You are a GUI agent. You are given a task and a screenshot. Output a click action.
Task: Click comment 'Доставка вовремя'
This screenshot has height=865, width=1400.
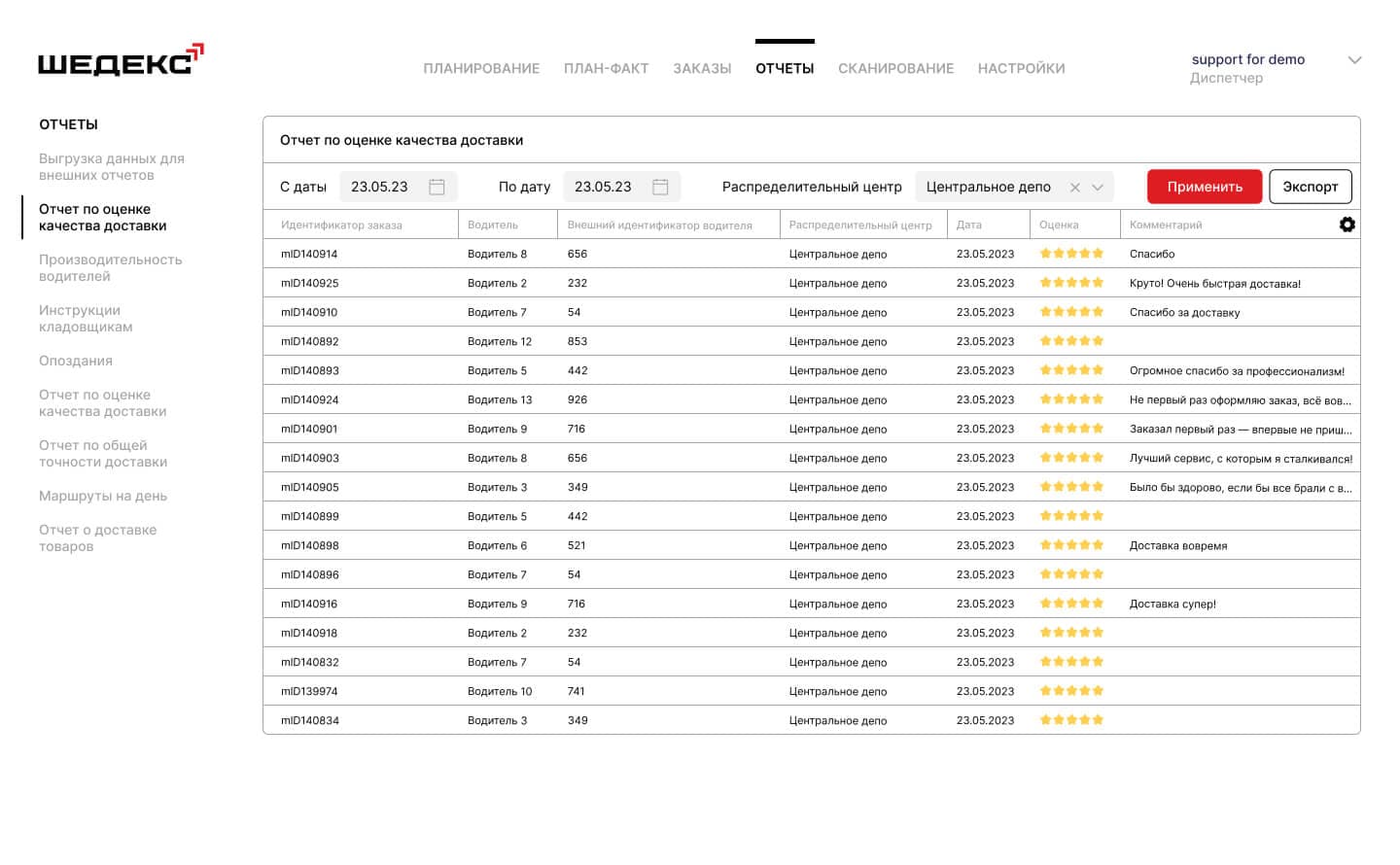coord(1178,545)
